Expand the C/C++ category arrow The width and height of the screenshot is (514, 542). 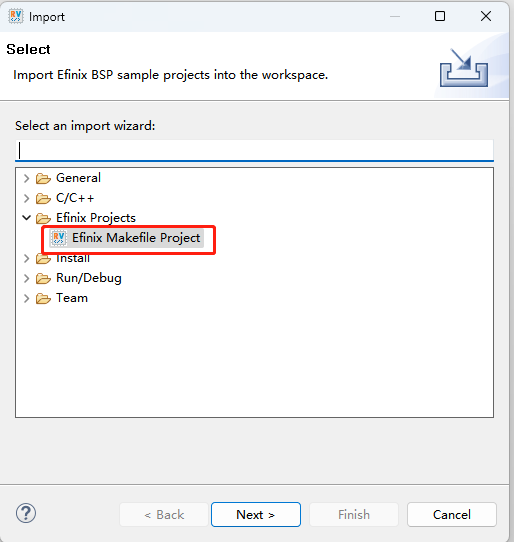click(27, 198)
